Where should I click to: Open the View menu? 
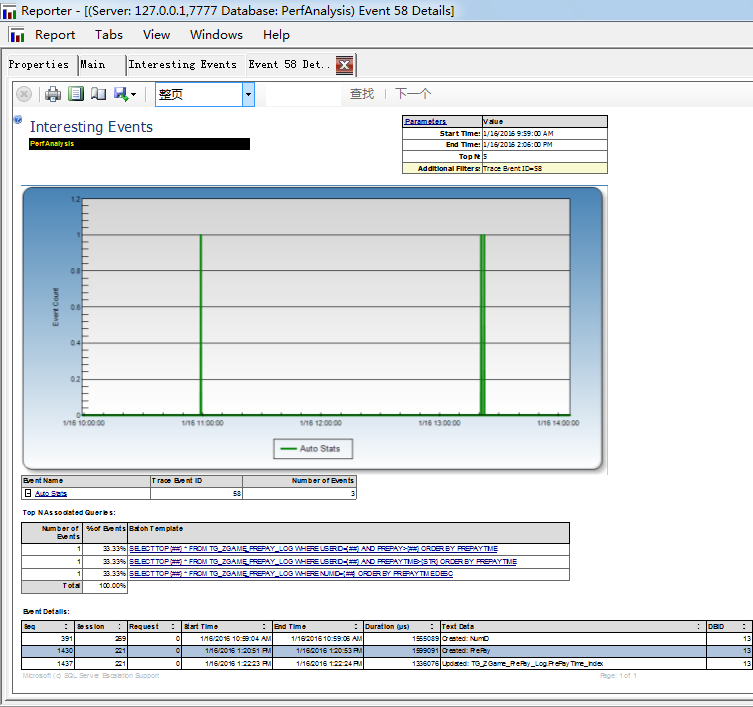[157, 35]
